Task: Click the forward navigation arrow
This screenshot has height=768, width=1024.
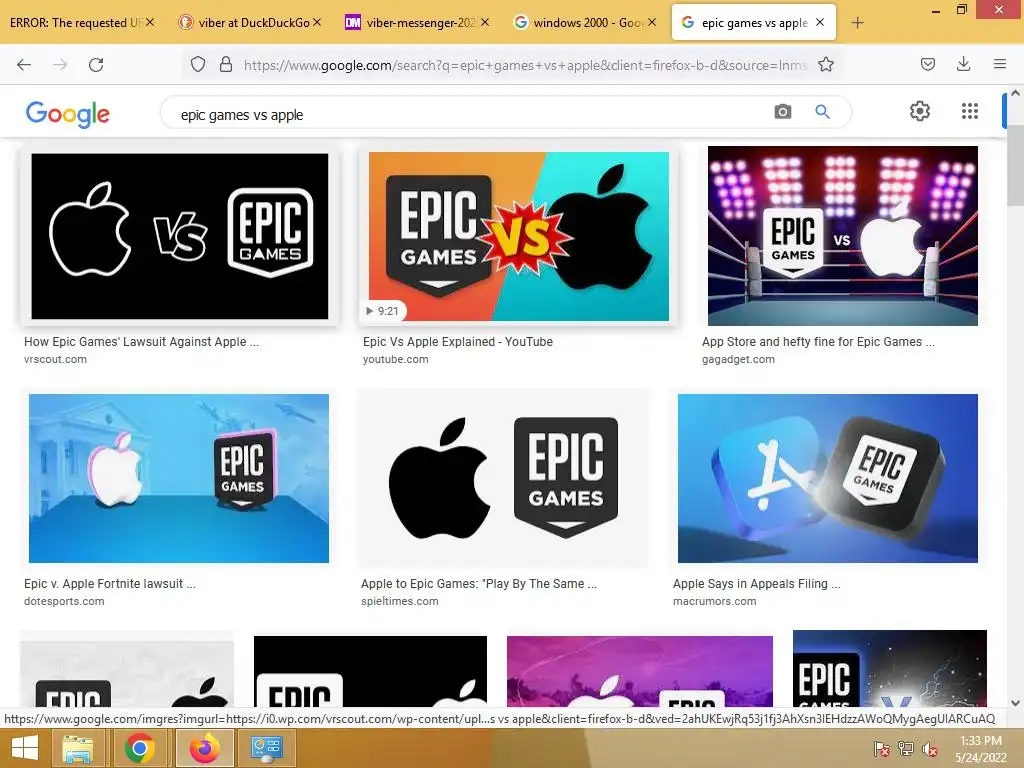Action: coord(60,65)
